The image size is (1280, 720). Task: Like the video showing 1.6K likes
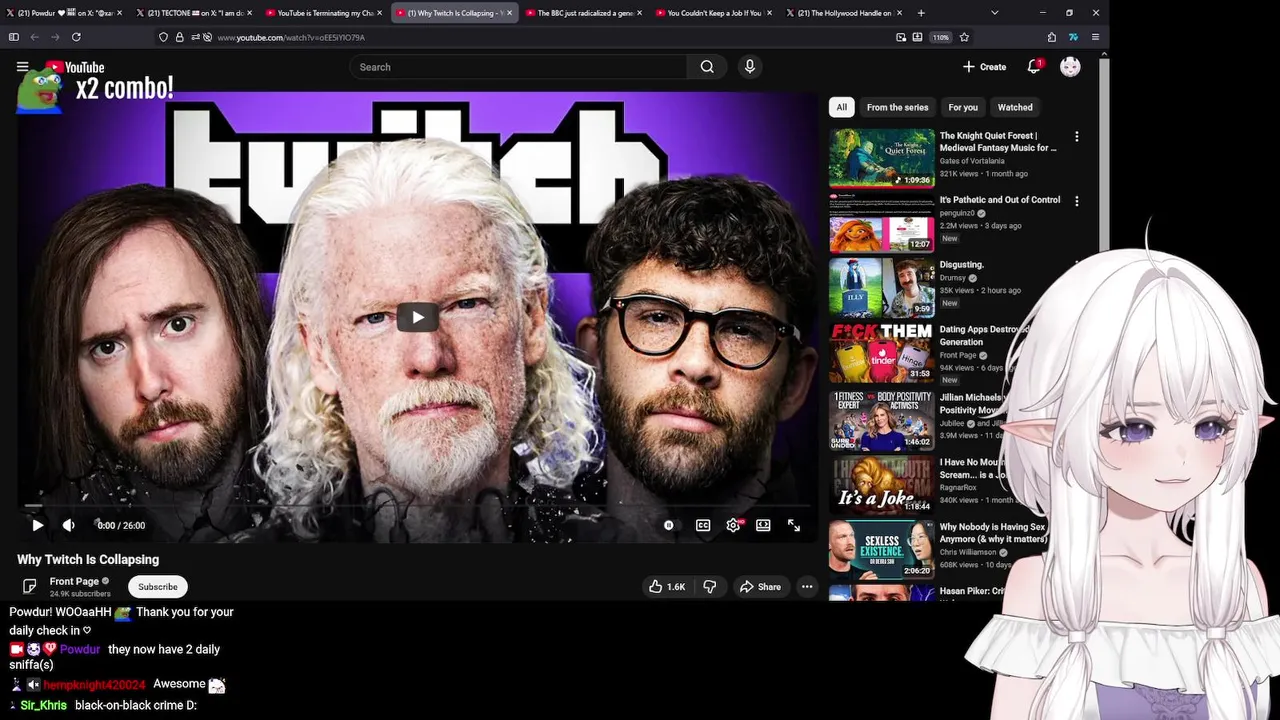(666, 587)
